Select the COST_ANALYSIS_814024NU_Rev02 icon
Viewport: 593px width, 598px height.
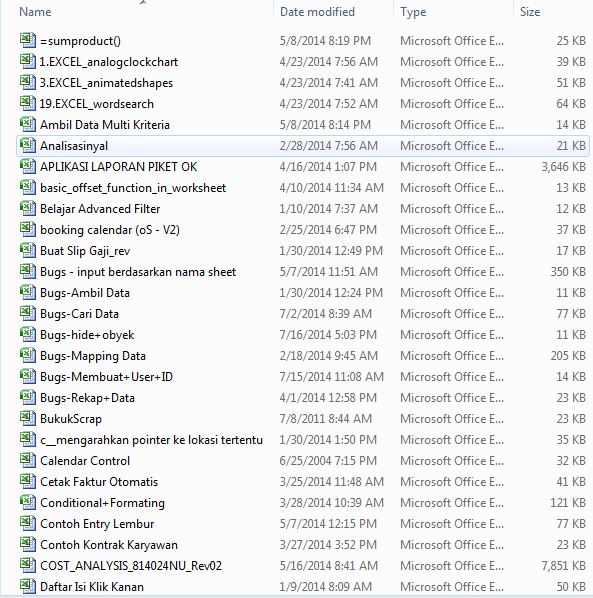coord(28,565)
